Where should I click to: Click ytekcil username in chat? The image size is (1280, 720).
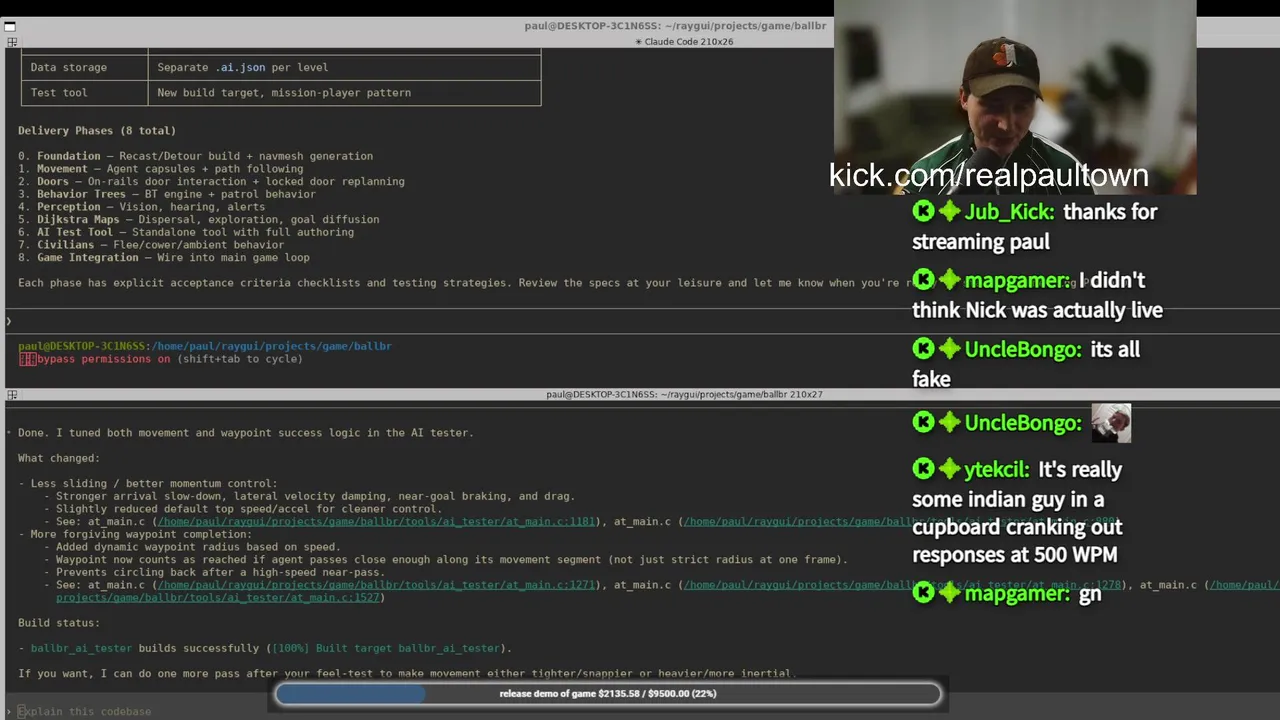pos(997,469)
